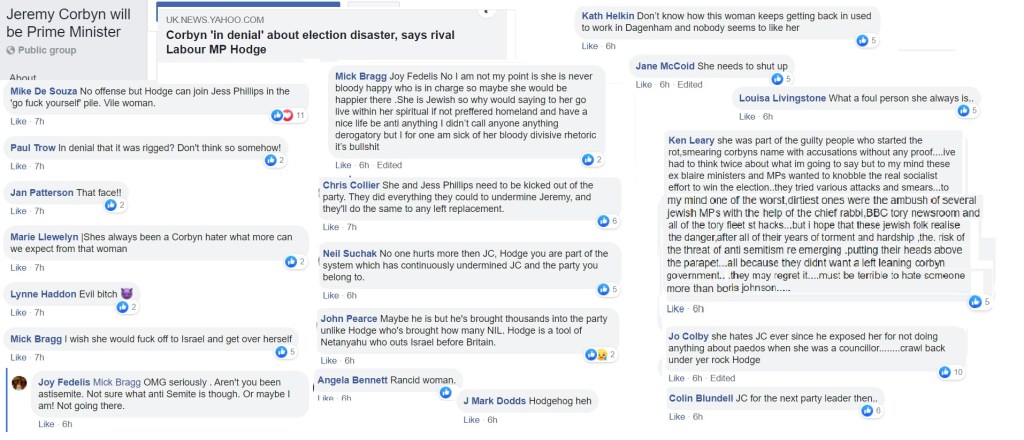Click the like icon on Paul Trow's comment
Image resolution: width=1024 pixels, height=440 pixels.
(272, 160)
